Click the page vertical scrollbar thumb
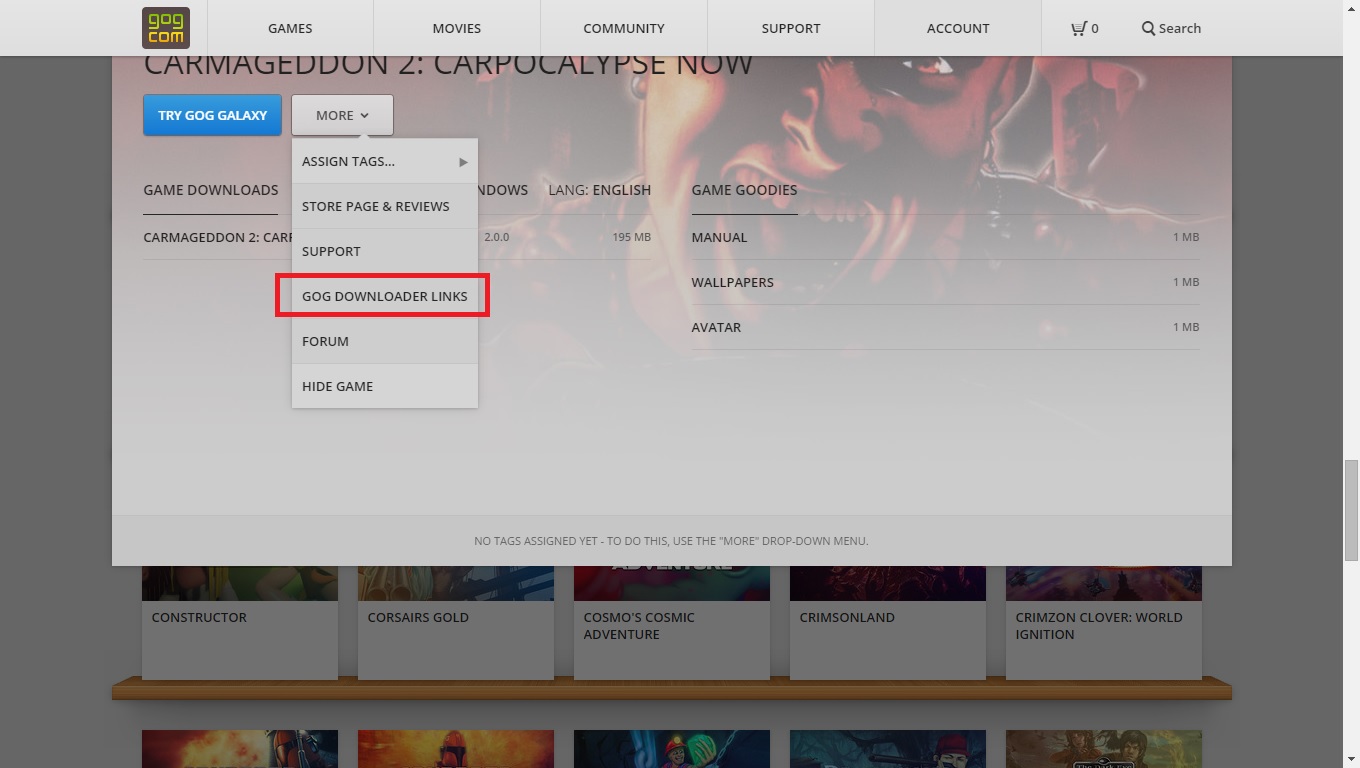This screenshot has height=768, width=1360. coord(1351,511)
